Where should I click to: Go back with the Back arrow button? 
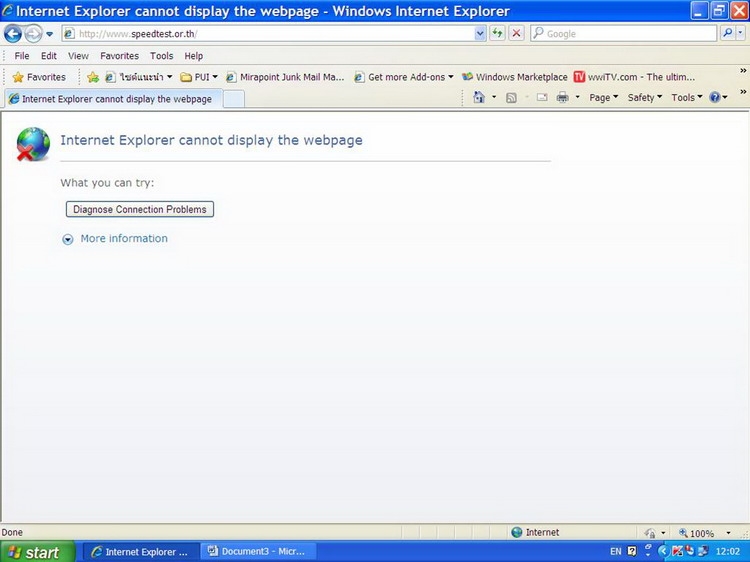click(x=12, y=34)
